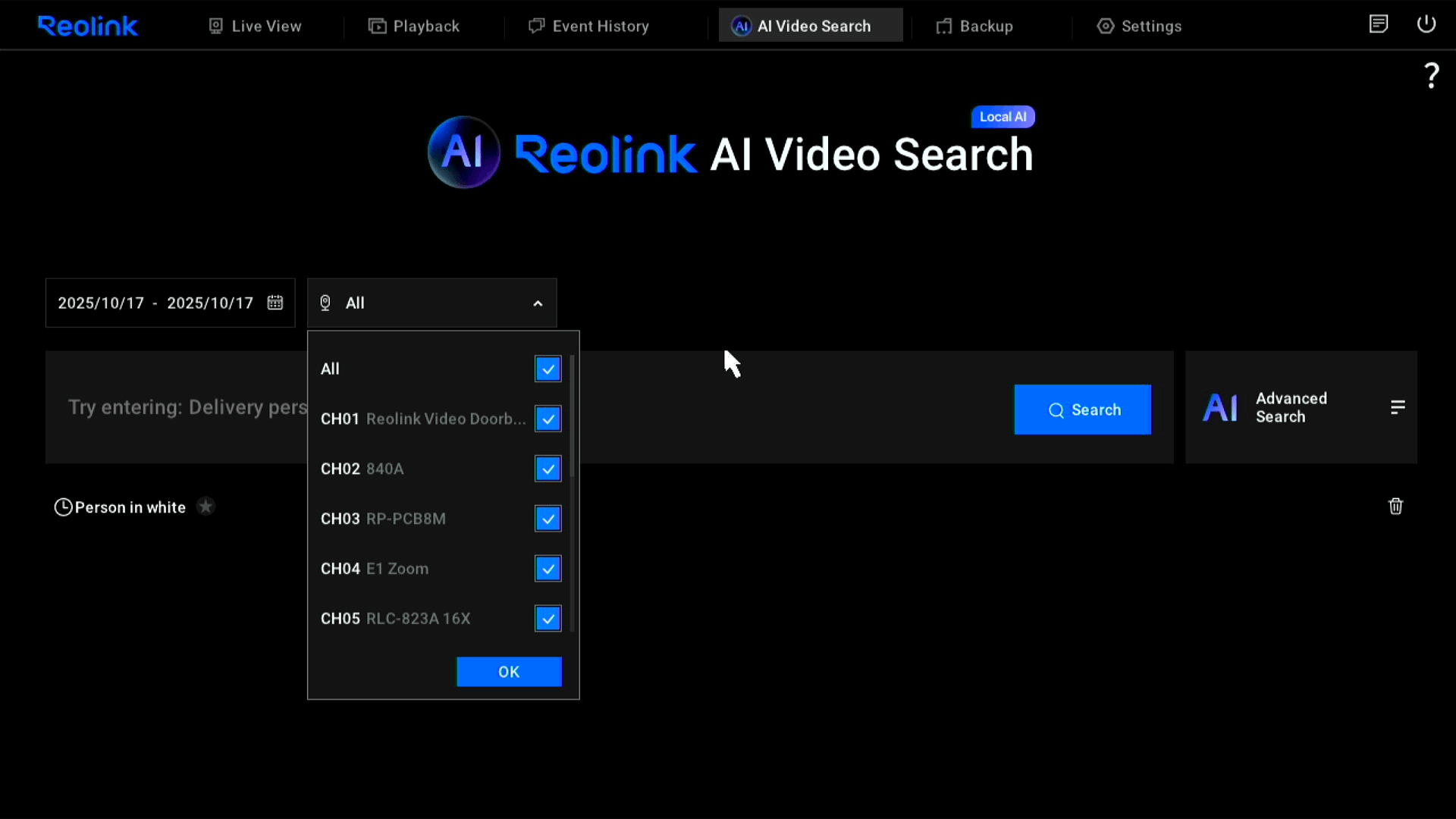The width and height of the screenshot is (1456, 819).
Task: Open the Advanced Search filter lines icon
Action: click(x=1398, y=407)
